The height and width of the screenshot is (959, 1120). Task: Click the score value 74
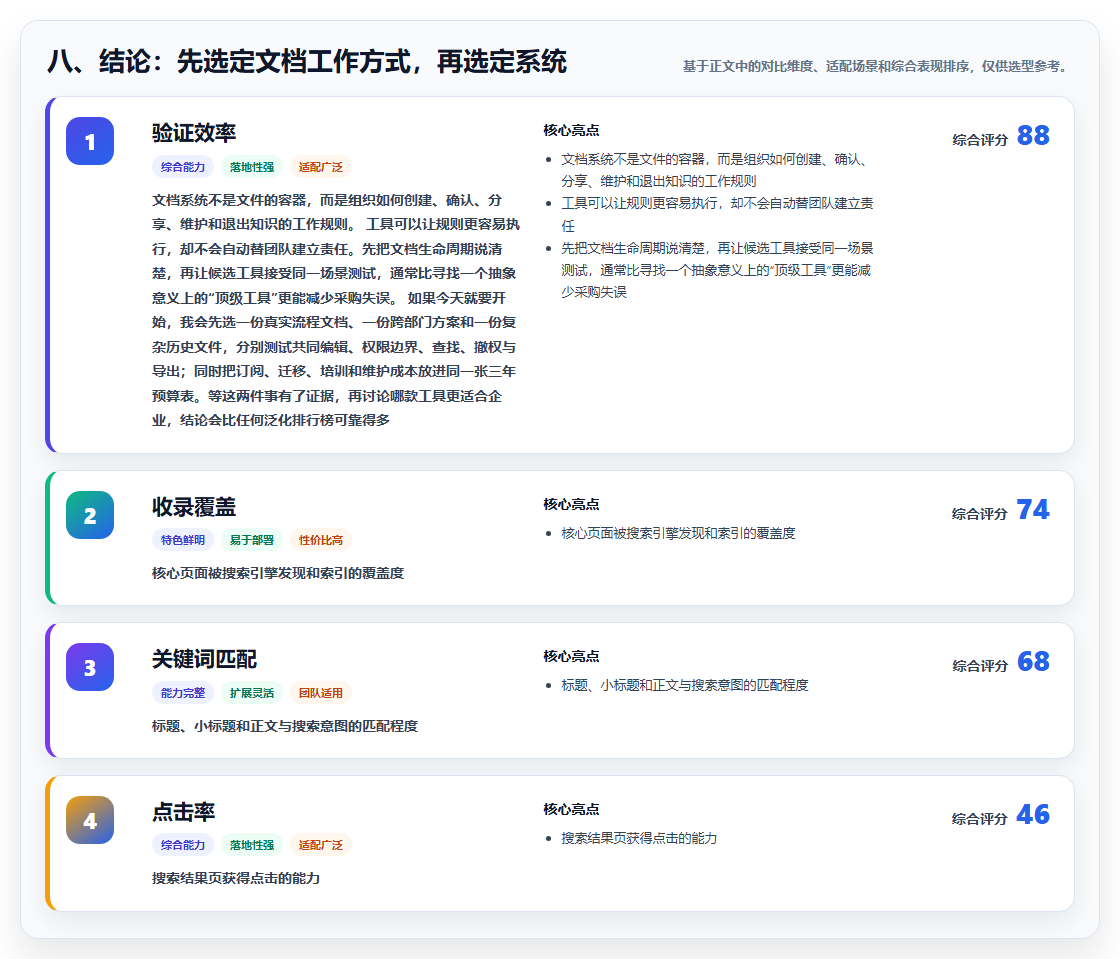[x=1033, y=509]
